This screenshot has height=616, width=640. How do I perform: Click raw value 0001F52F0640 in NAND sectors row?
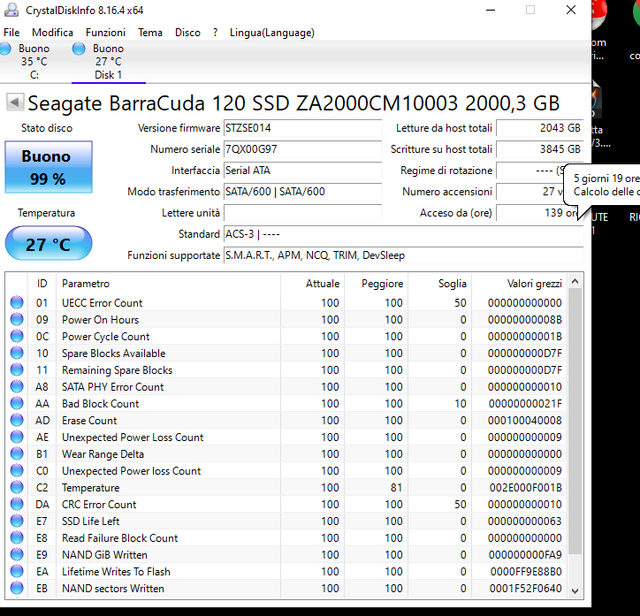coord(525,588)
